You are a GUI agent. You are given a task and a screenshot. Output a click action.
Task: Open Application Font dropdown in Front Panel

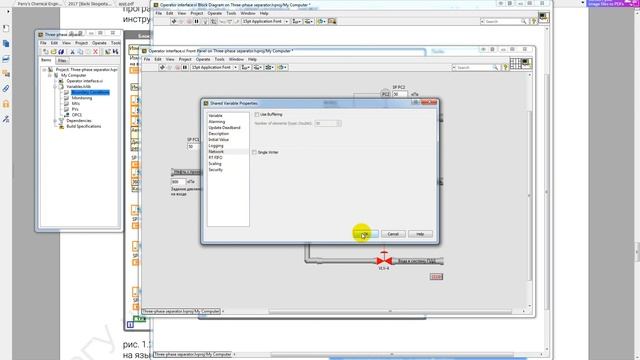click(x=215, y=67)
